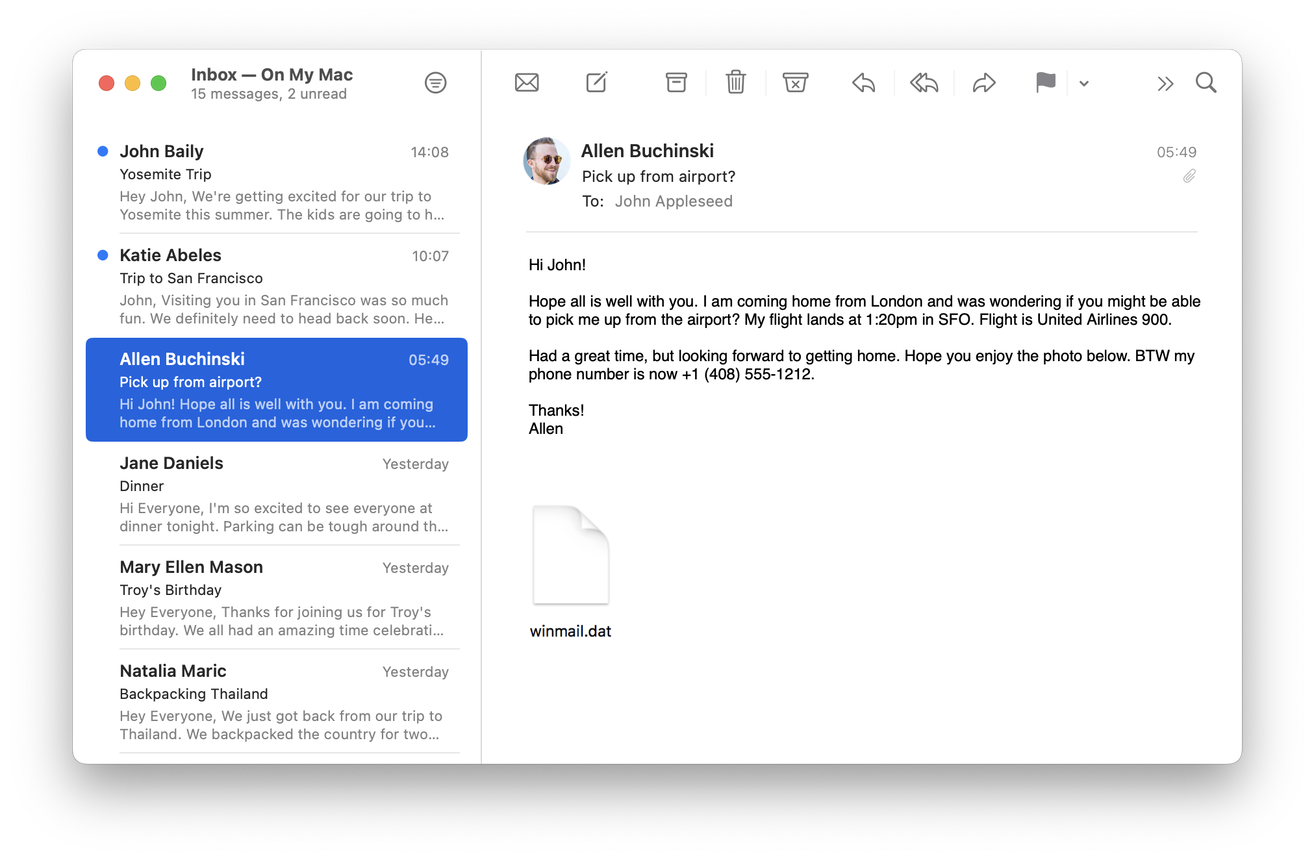Click Allen Buchinski's profile photo
The image size is (1315, 860).
pyautogui.click(x=547, y=161)
